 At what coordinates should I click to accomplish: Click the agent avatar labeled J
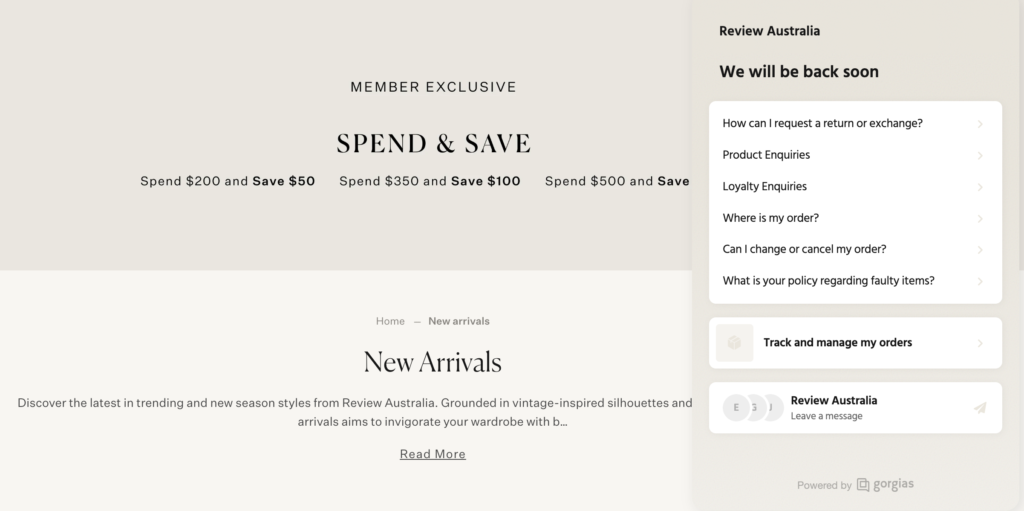click(x=774, y=408)
